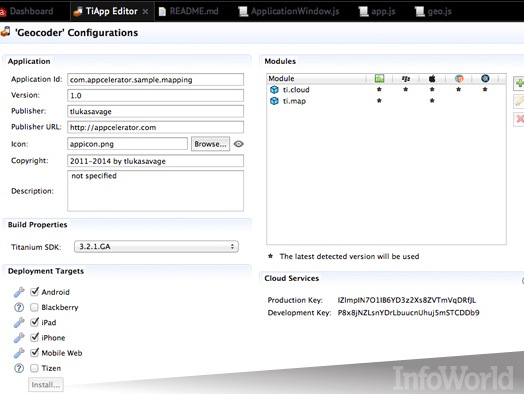
Task: Toggle the iPhone deployment target
Action: click(x=34, y=338)
